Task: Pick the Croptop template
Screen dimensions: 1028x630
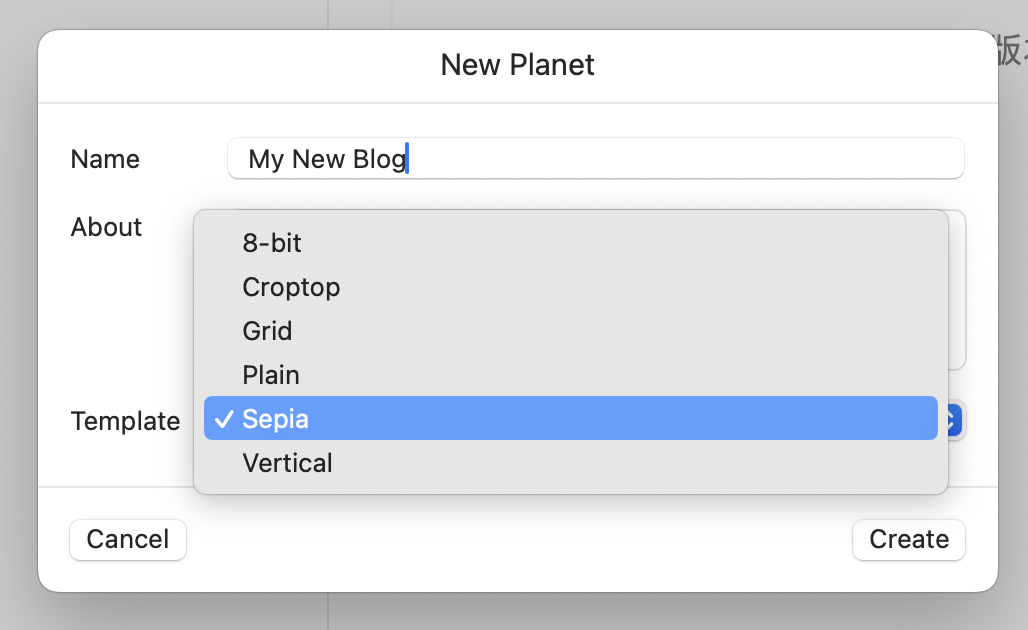Action: point(291,287)
